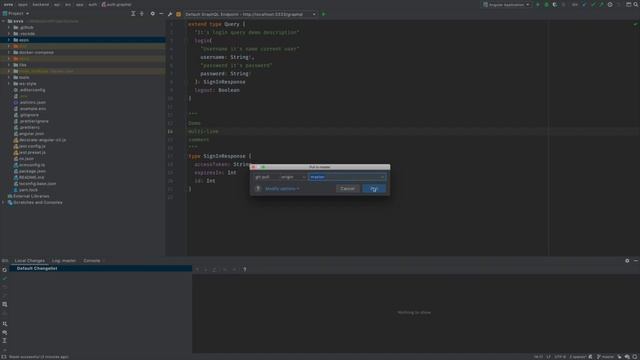Open the origin remote dropdown
This screenshot has height=360, width=640.
293,177
